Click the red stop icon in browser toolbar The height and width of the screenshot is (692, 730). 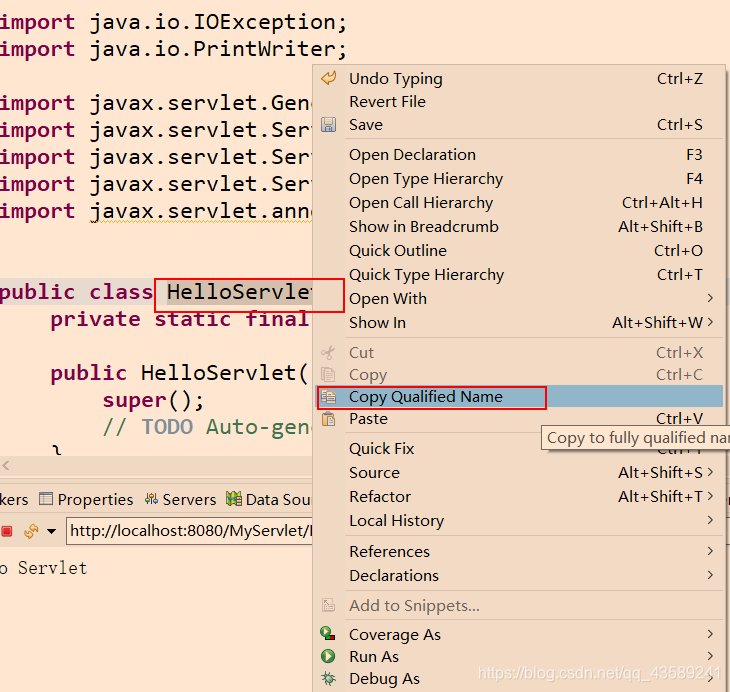(7, 531)
